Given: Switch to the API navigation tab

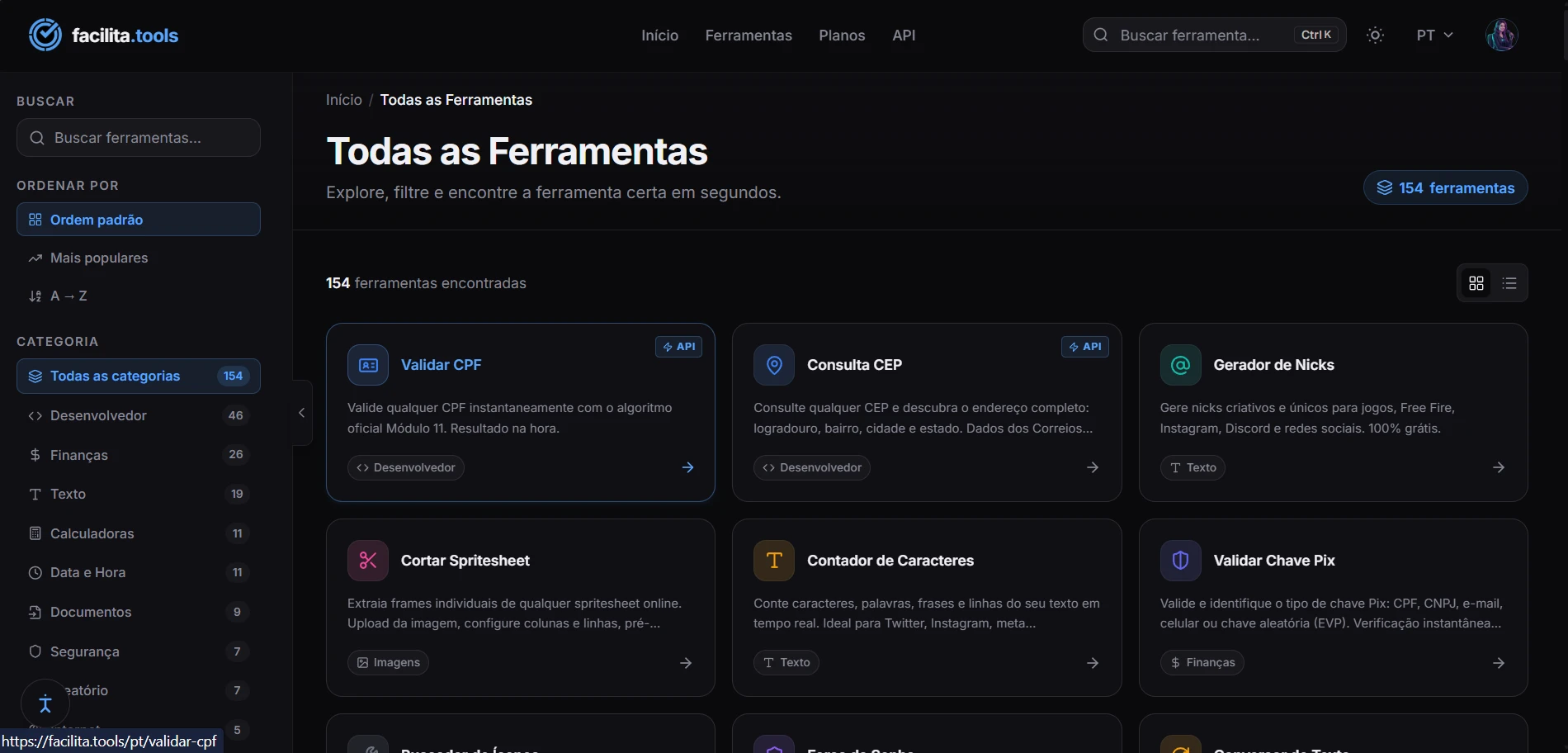Looking at the screenshot, I should 904,36.
